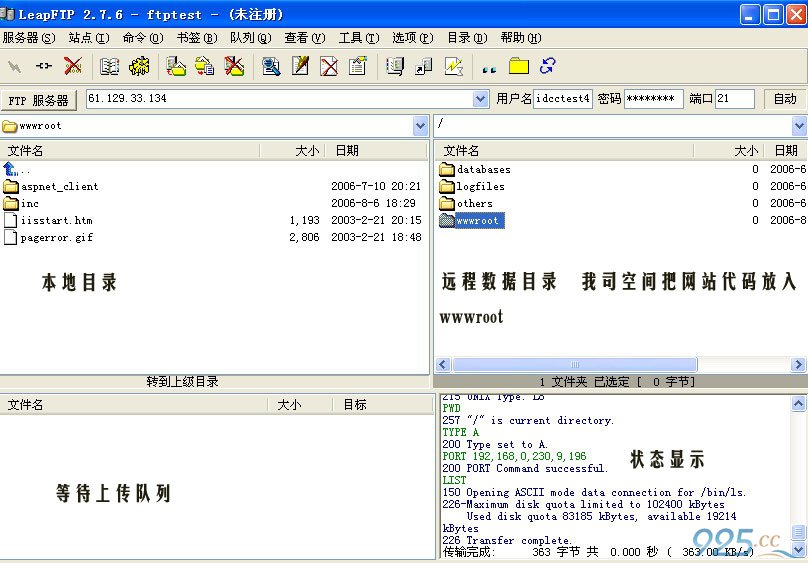
Task: Click the download folder with pages icon
Action: (205, 66)
